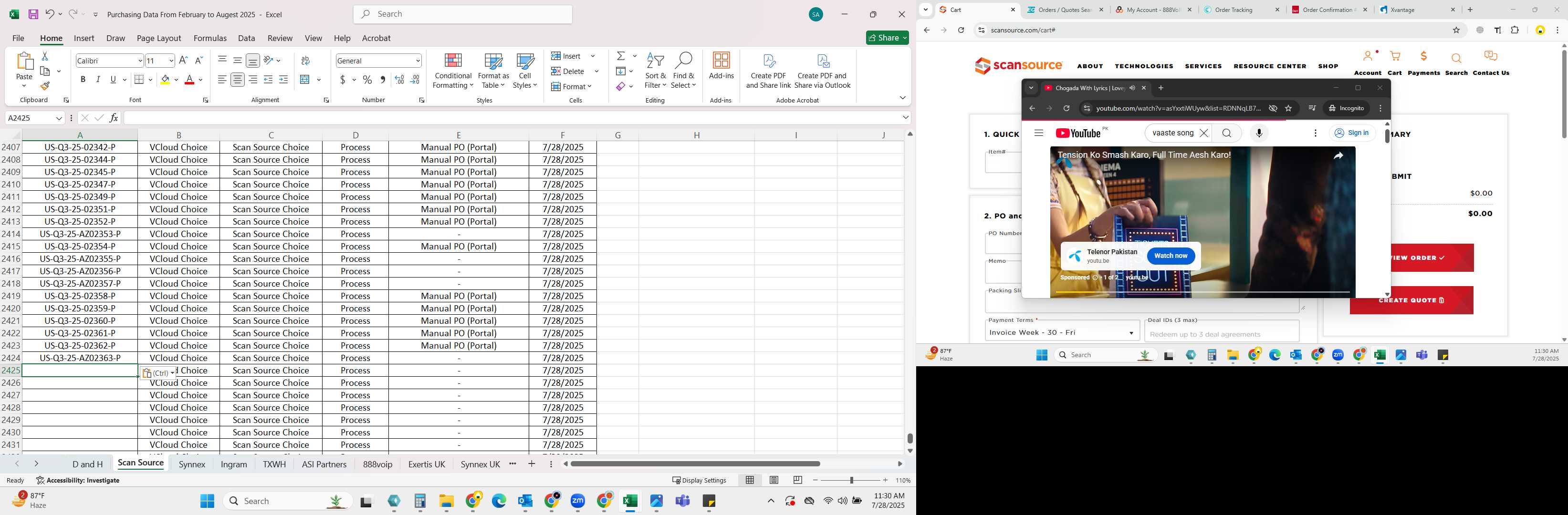The width and height of the screenshot is (1568, 515).
Task: Adjust the Excel zoom slider
Action: click(x=851, y=480)
